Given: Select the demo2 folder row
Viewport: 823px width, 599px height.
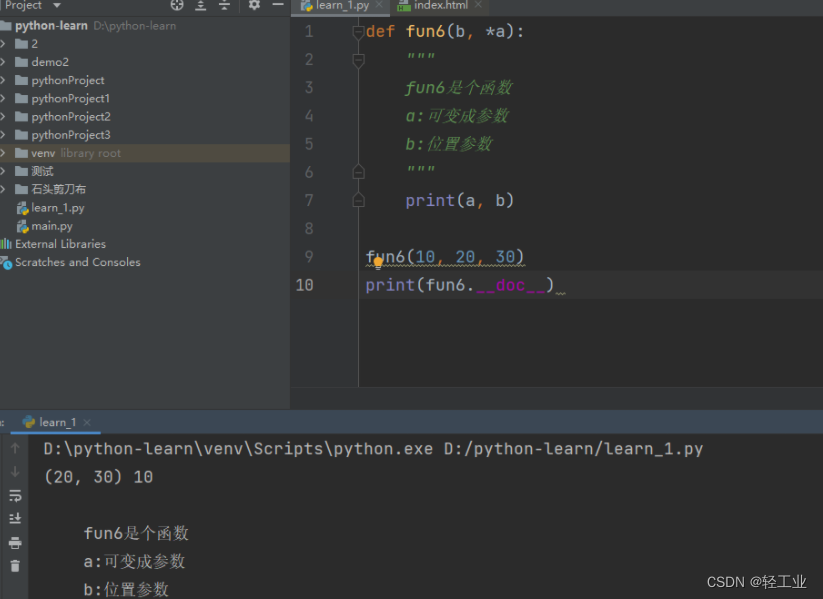Looking at the screenshot, I should 145,62.
